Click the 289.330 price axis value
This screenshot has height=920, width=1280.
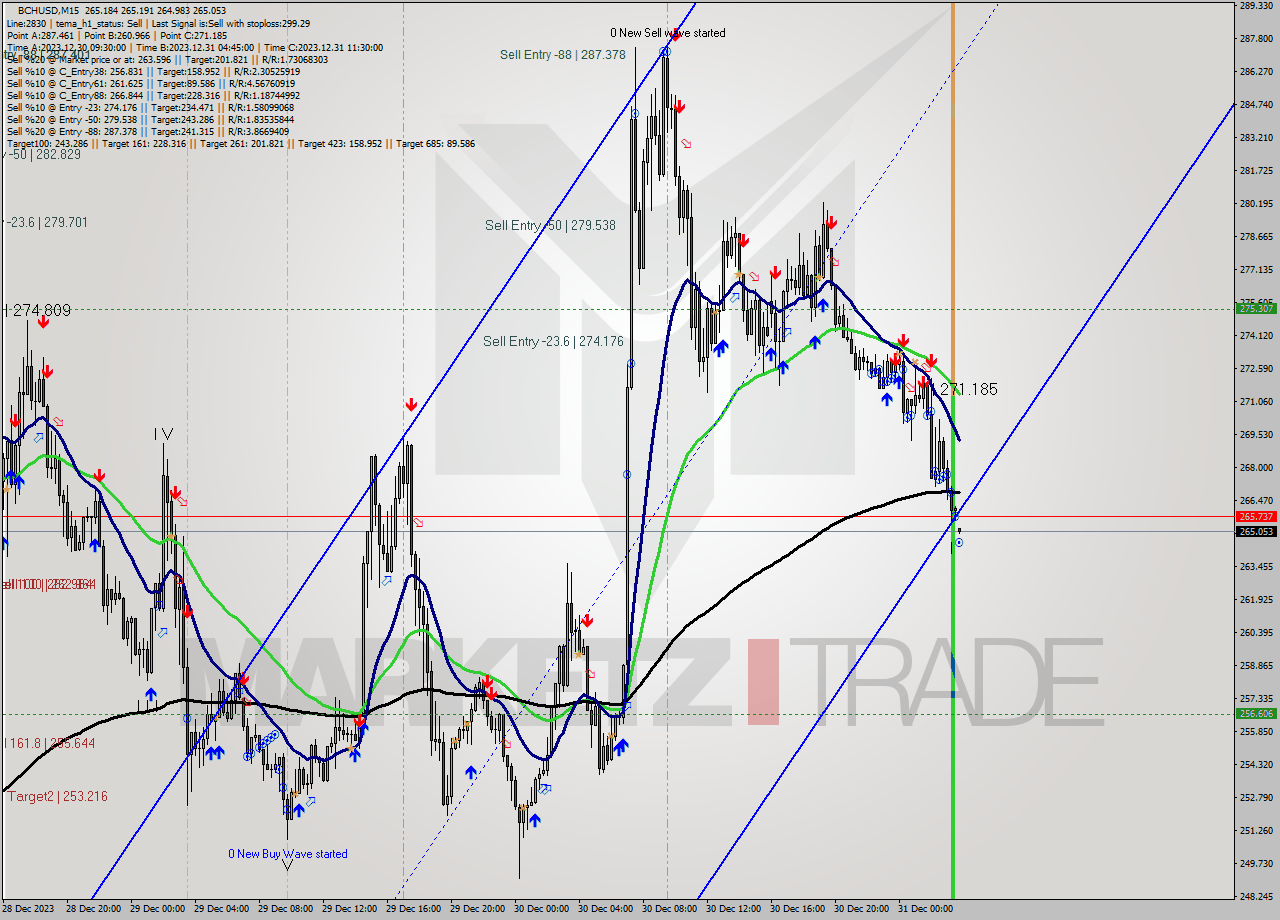[x=1256, y=6]
